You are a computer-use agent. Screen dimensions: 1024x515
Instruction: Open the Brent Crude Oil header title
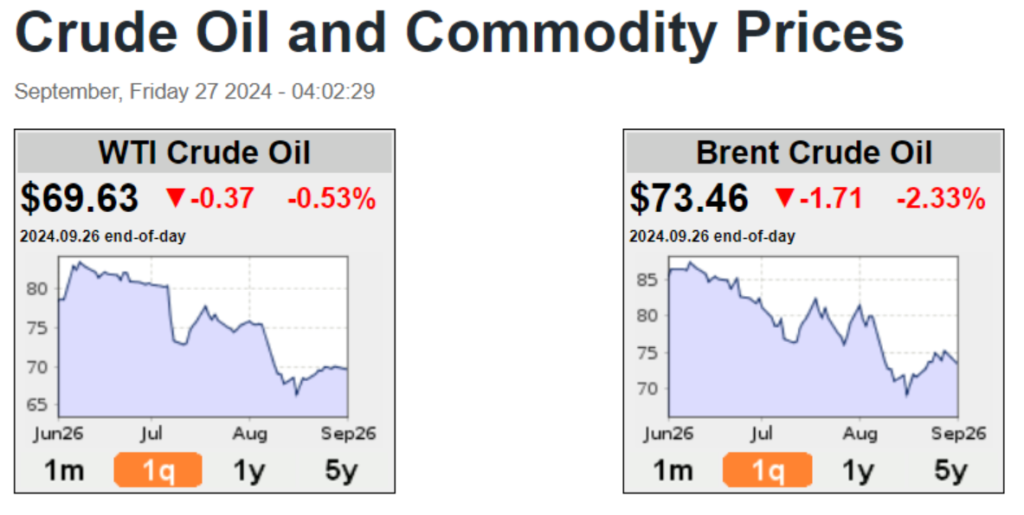(x=813, y=153)
